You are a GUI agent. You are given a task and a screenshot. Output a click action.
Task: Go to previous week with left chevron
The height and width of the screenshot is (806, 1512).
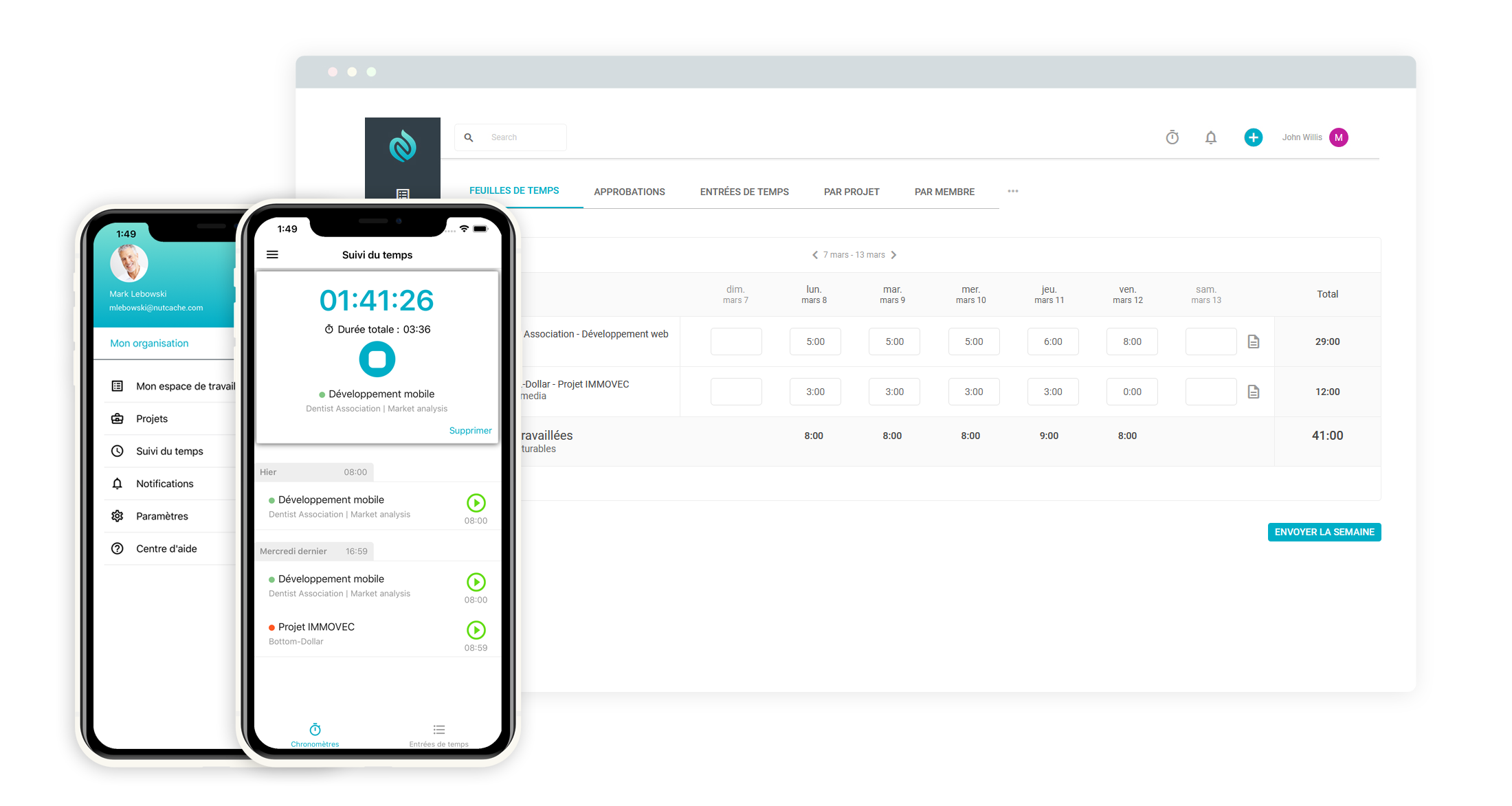tap(815, 255)
